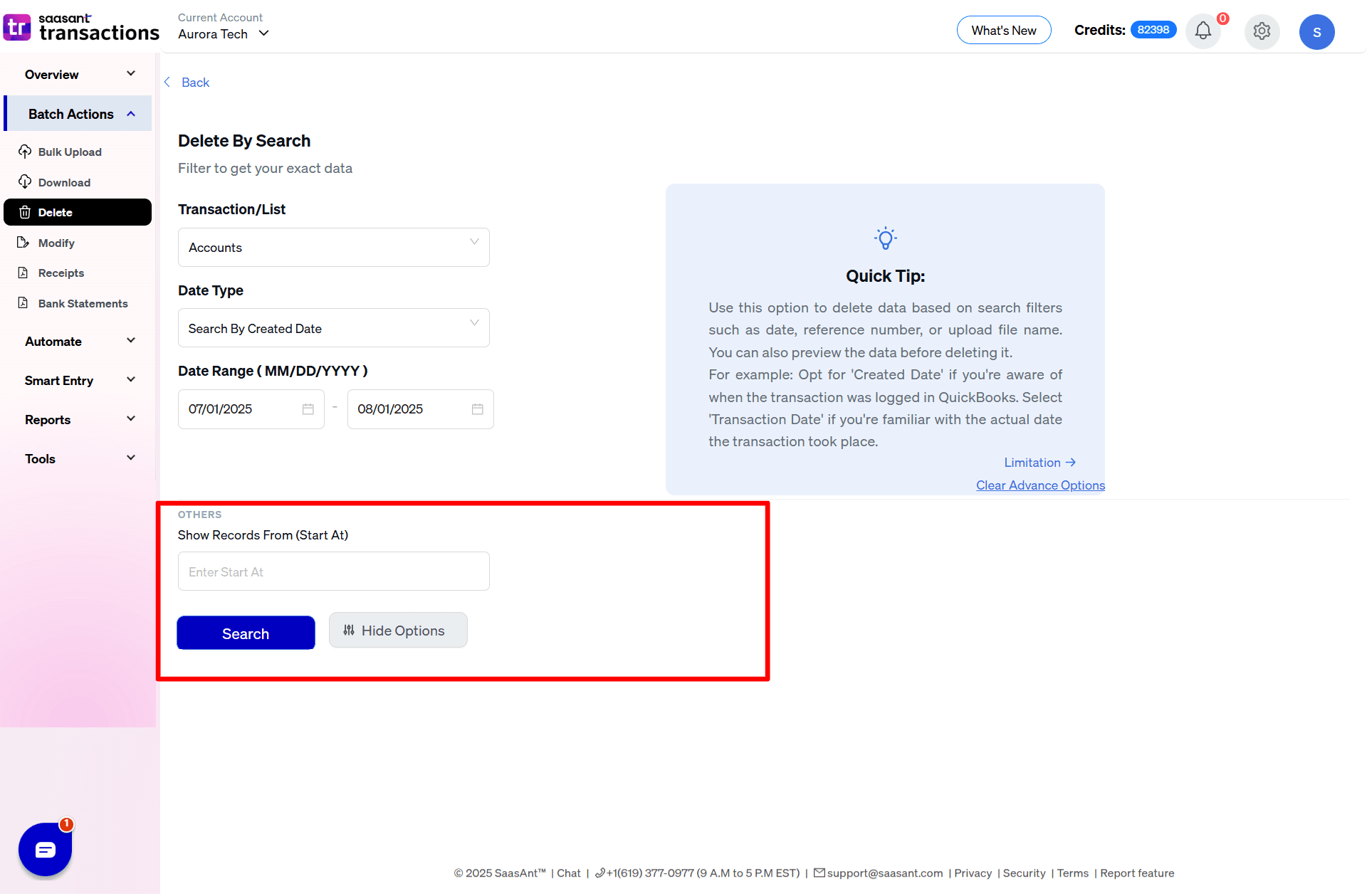The width and height of the screenshot is (1367, 896).
Task: Select the Bulk Upload icon in sidebar
Action: coord(25,152)
